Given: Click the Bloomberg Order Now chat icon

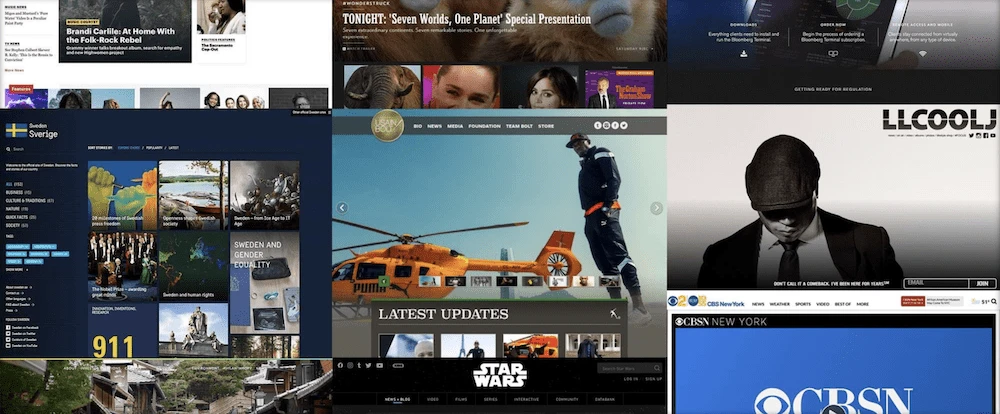Looking at the screenshot, I should pyautogui.click(x=833, y=54).
